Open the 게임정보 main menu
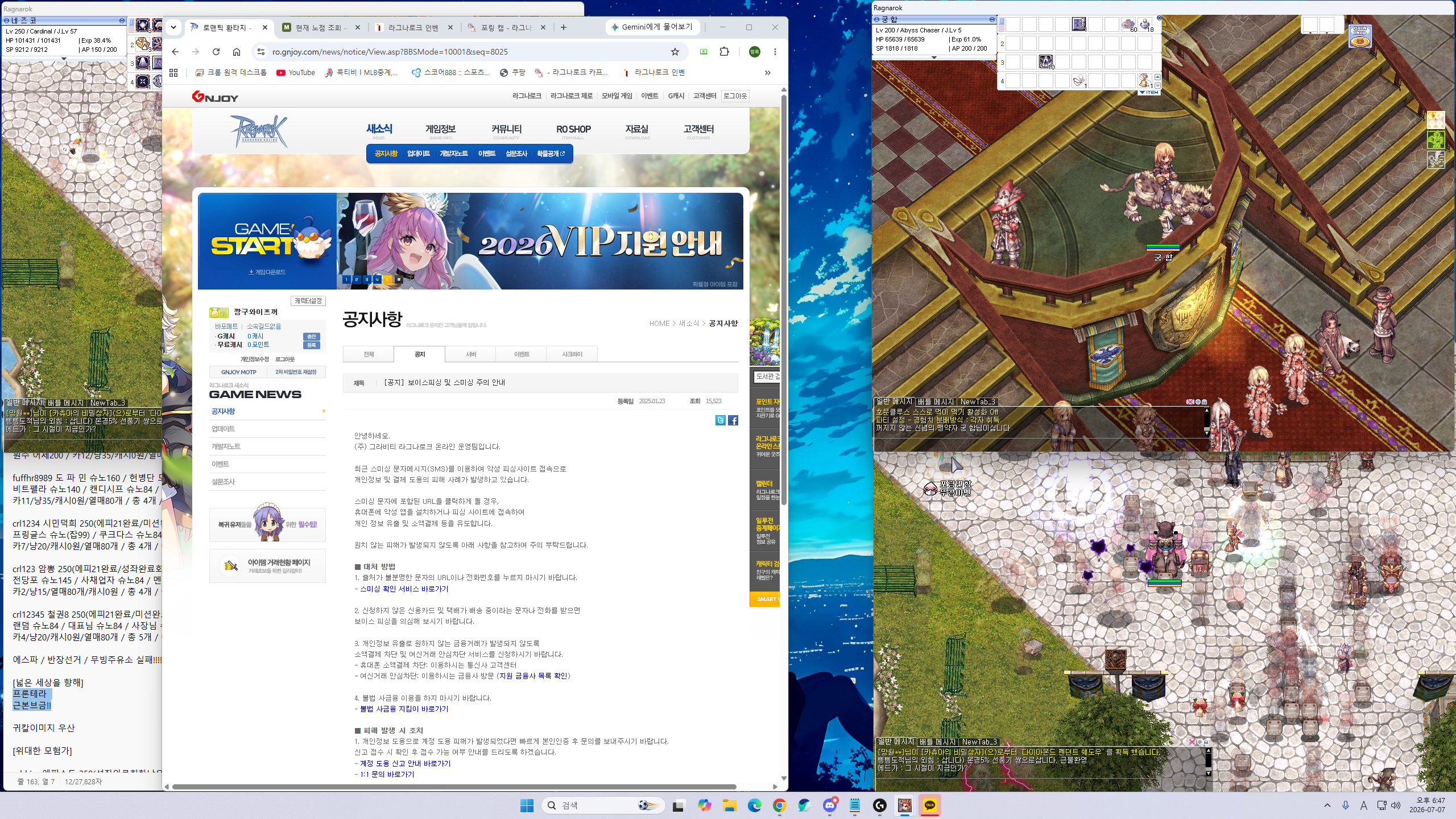This screenshot has width=1456, height=819. pos(441,130)
